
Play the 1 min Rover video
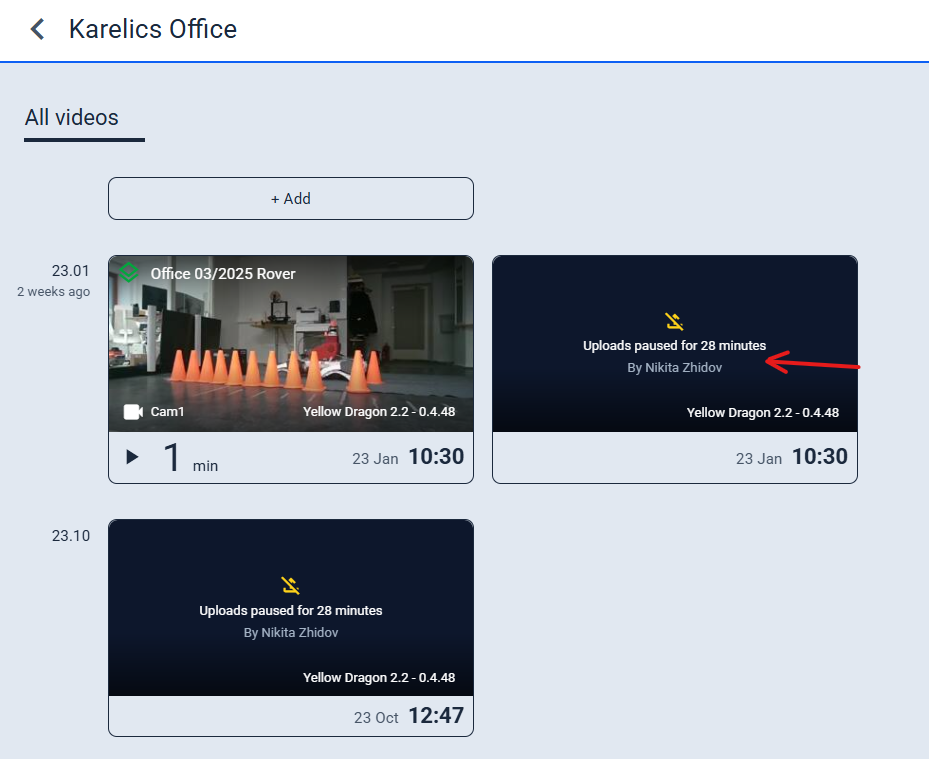132,458
